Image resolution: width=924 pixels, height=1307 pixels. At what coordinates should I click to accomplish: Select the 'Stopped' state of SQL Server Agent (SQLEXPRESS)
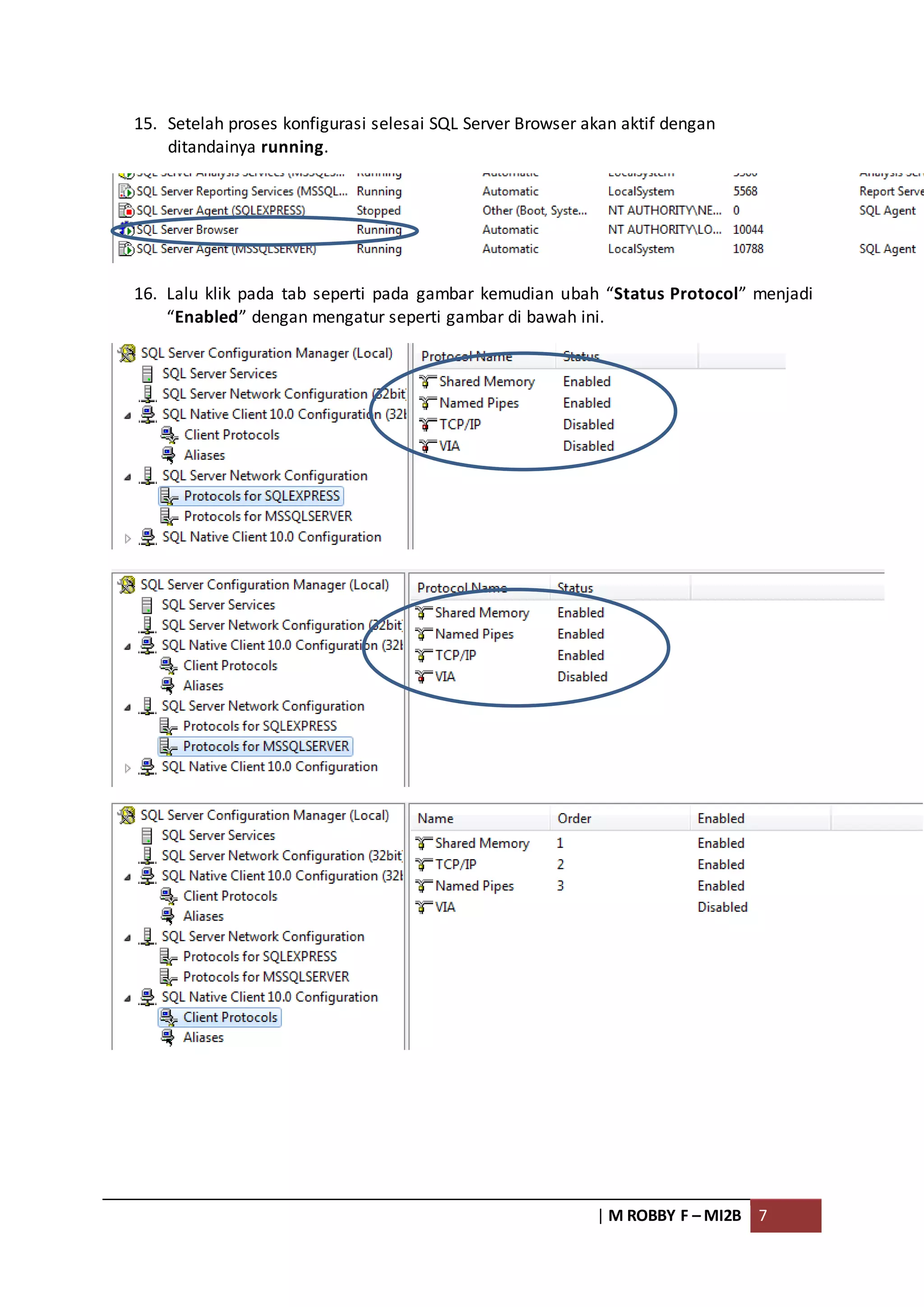pos(379,211)
